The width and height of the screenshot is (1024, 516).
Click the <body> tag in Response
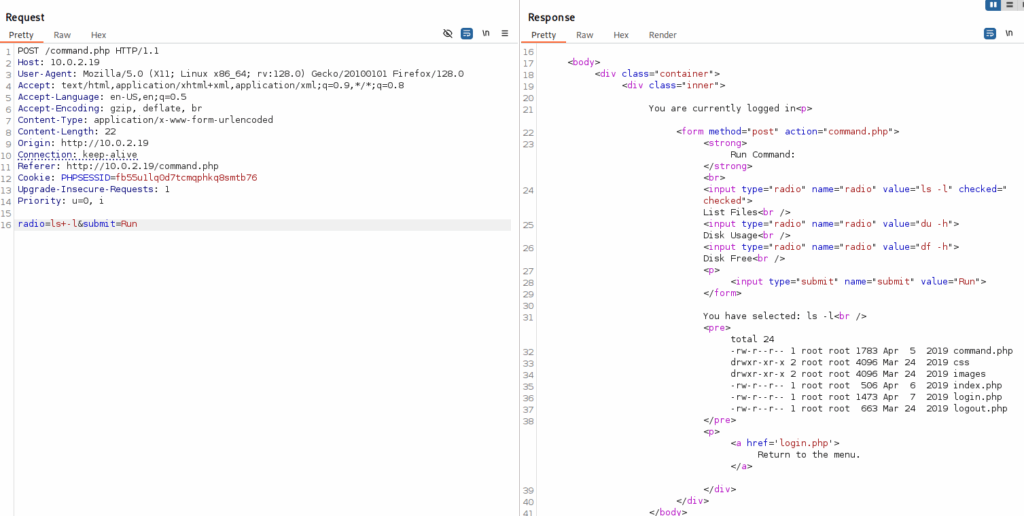pos(583,63)
